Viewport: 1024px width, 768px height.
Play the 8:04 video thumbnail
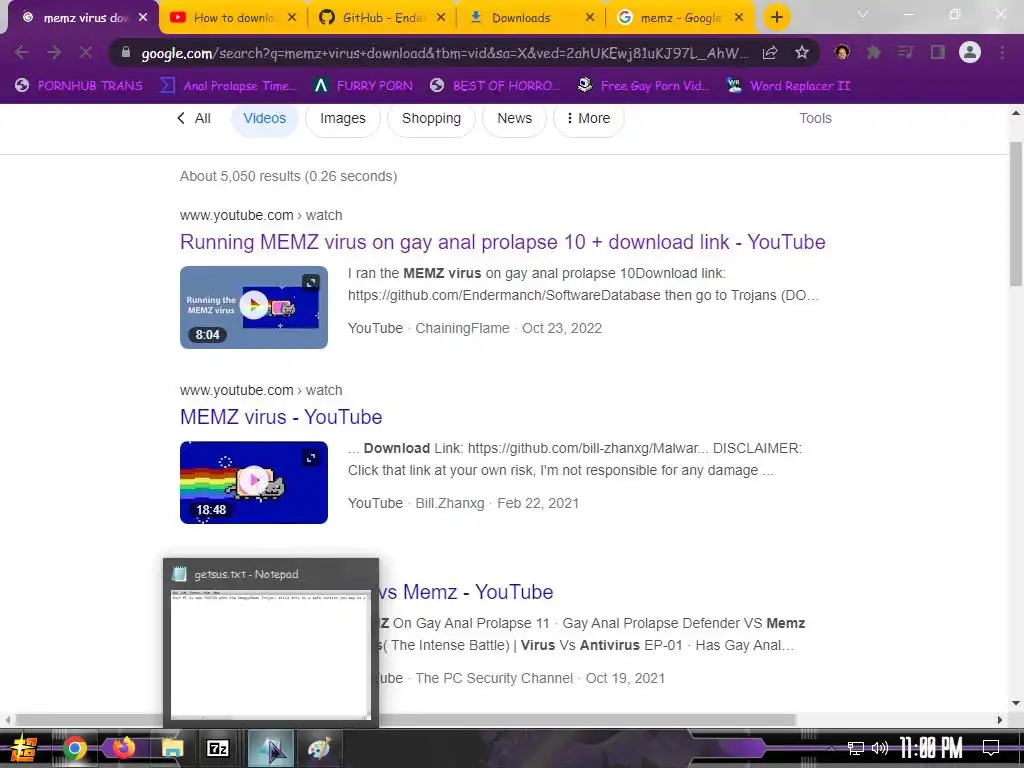[253, 307]
